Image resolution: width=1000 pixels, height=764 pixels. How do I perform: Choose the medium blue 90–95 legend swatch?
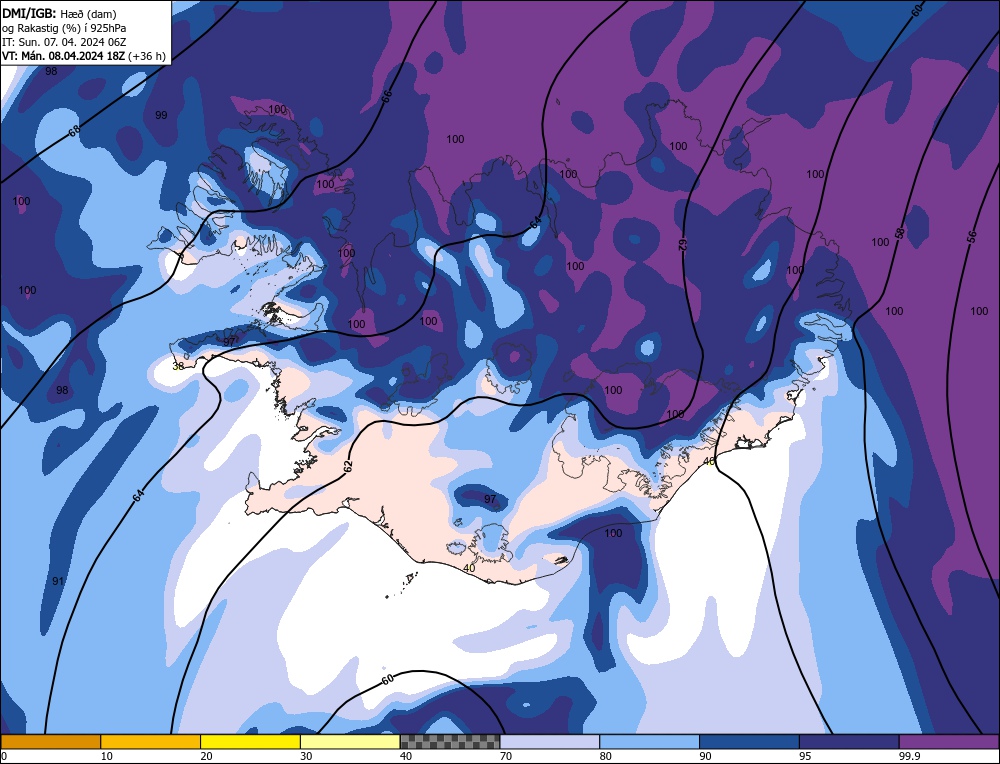pyautogui.click(x=749, y=741)
